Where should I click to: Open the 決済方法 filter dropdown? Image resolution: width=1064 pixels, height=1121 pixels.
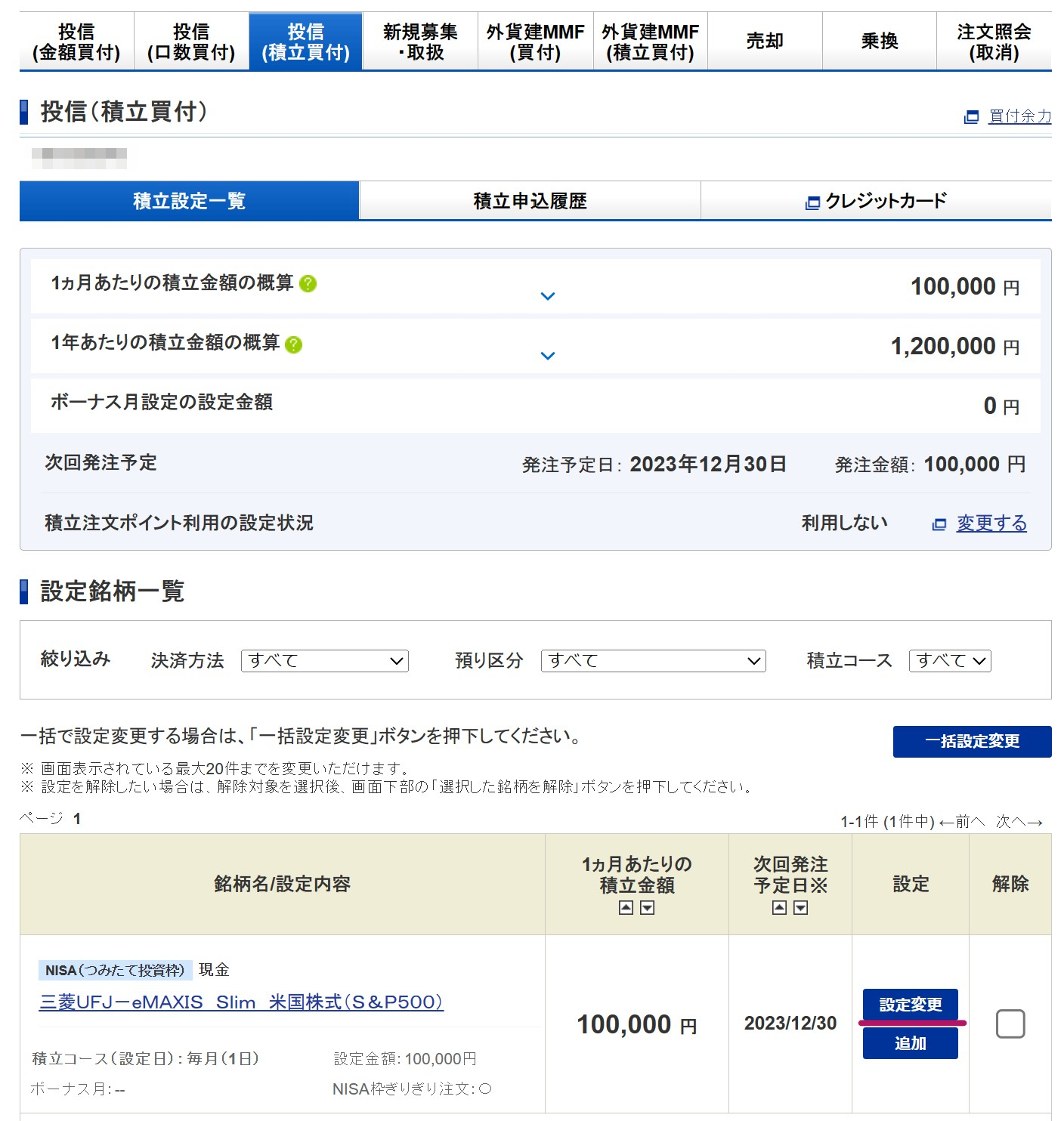(x=325, y=661)
